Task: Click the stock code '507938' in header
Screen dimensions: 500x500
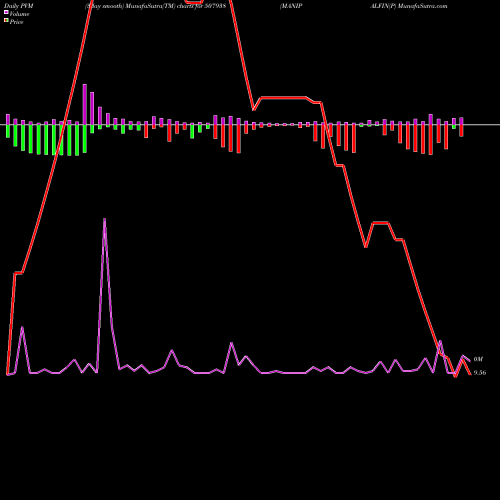Action: click(x=215, y=6)
